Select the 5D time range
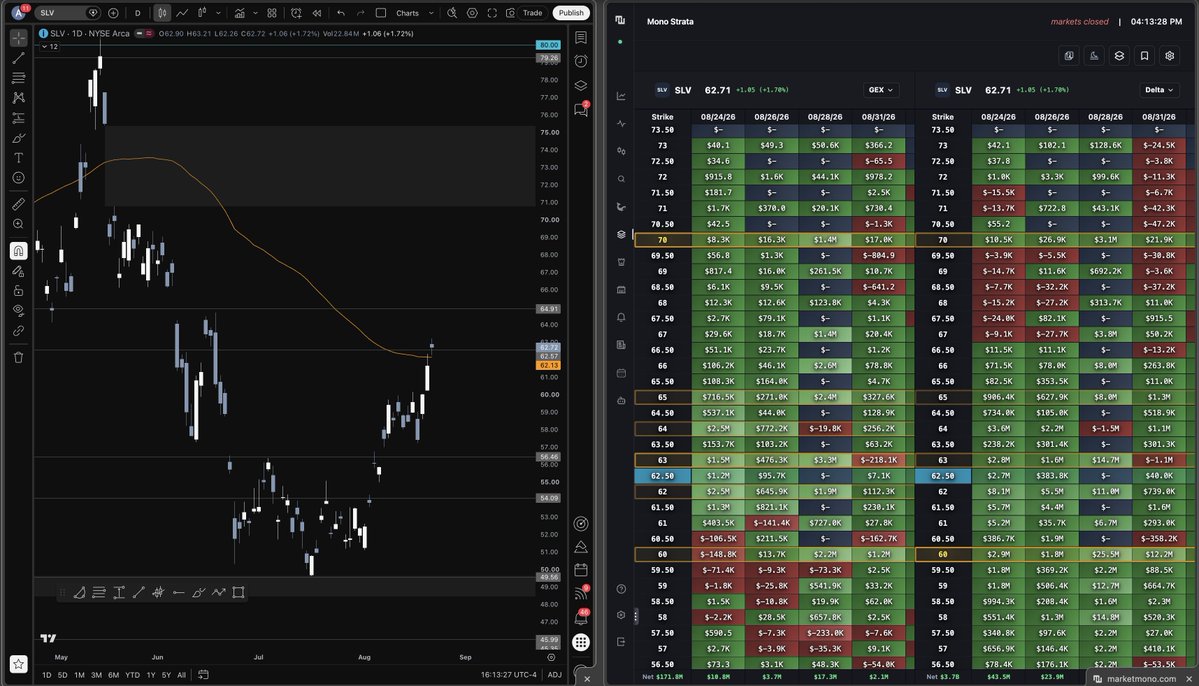 click(x=63, y=675)
